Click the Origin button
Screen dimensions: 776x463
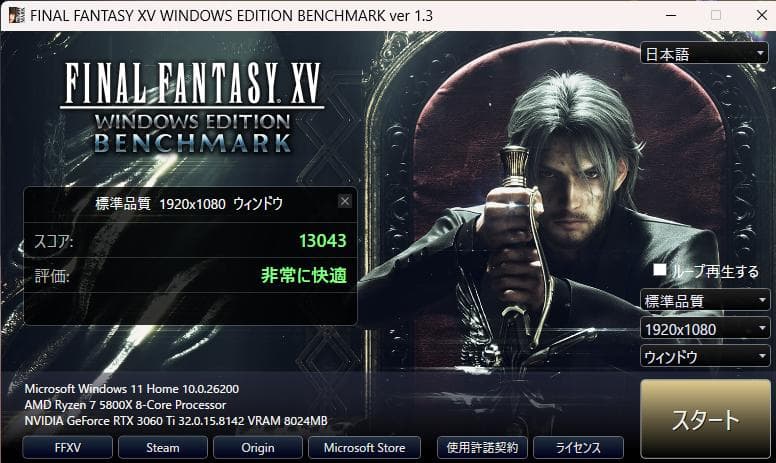[258, 448]
